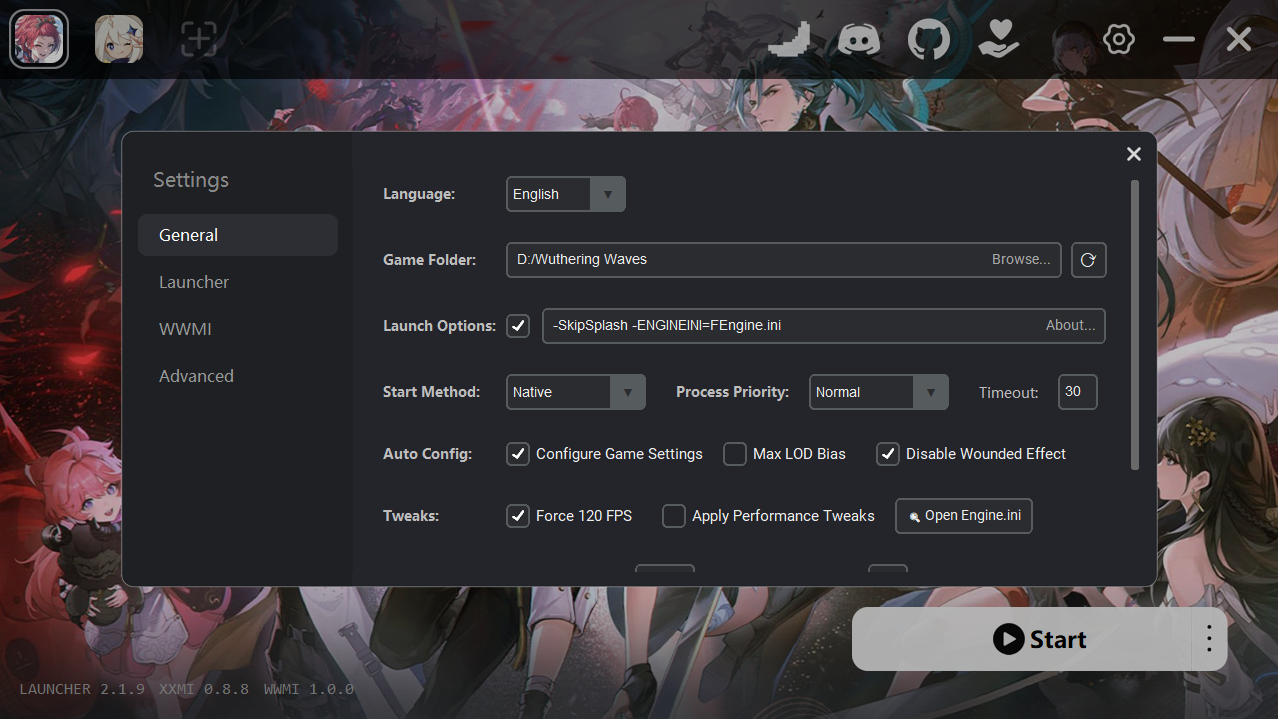The width and height of the screenshot is (1278, 719).
Task: Minimize the launcher window
Action: (1179, 40)
